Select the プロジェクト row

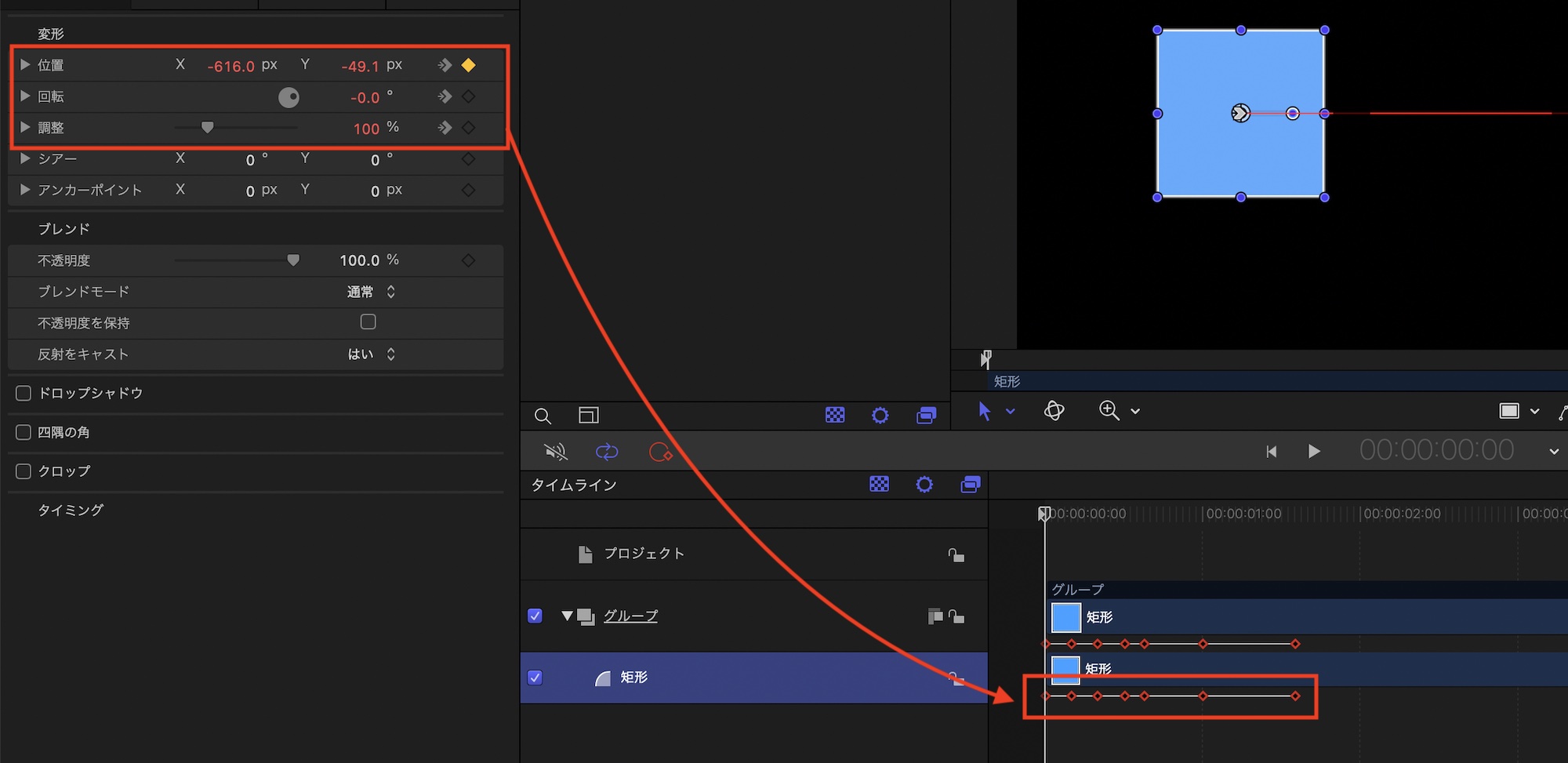coord(644,554)
